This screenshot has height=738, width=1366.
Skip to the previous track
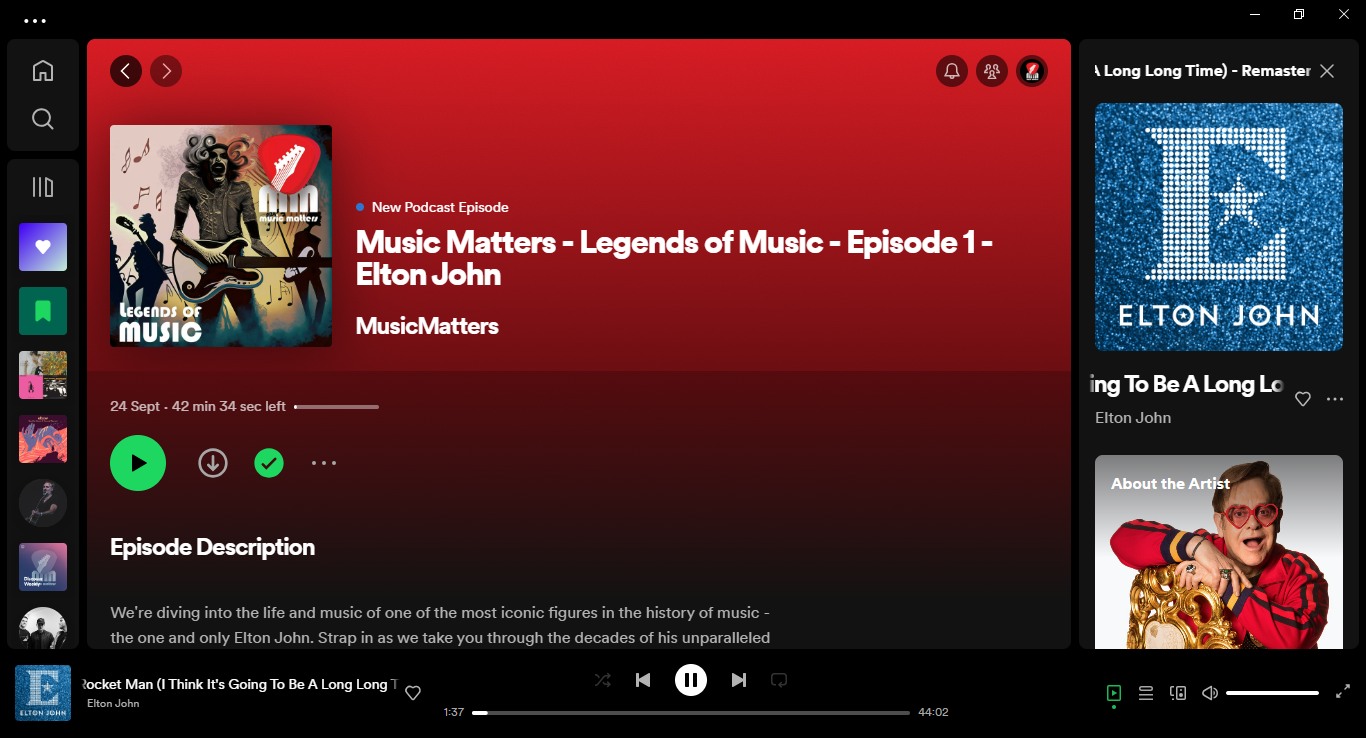(x=643, y=680)
